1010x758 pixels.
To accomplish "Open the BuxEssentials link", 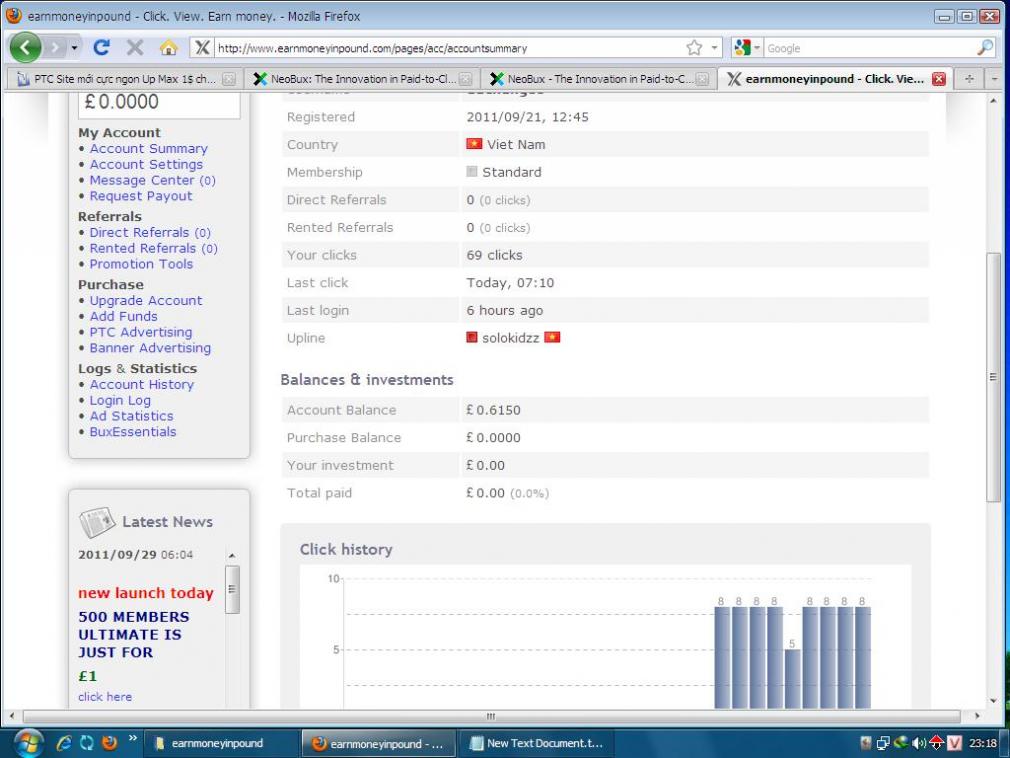I will 133,431.
